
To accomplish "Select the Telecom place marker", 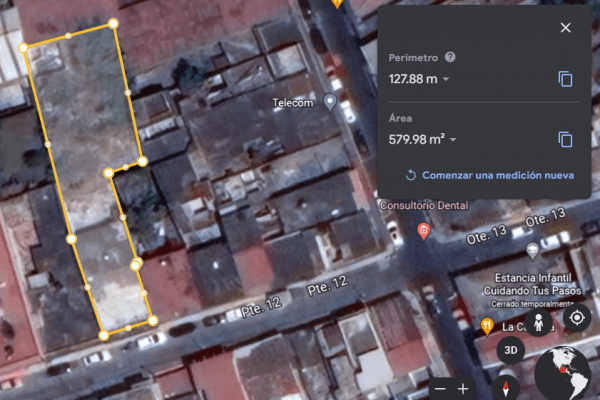I will coord(330,103).
